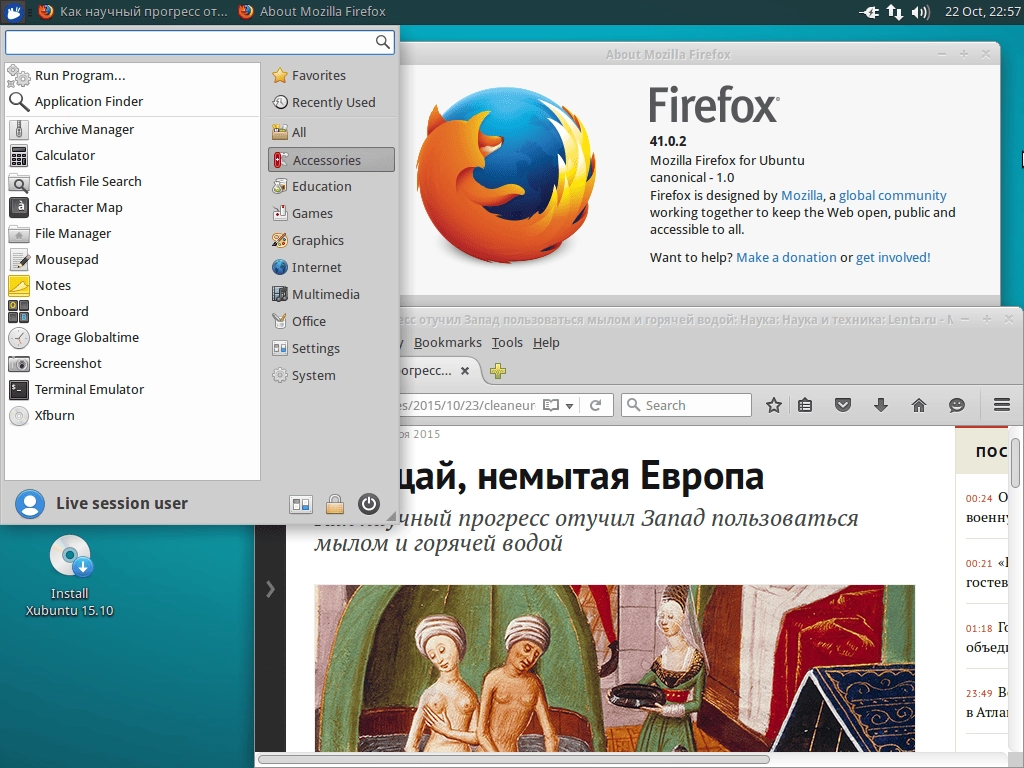The image size is (1024, 768).
Task: Open the global community link
Action: pos(892,195)
